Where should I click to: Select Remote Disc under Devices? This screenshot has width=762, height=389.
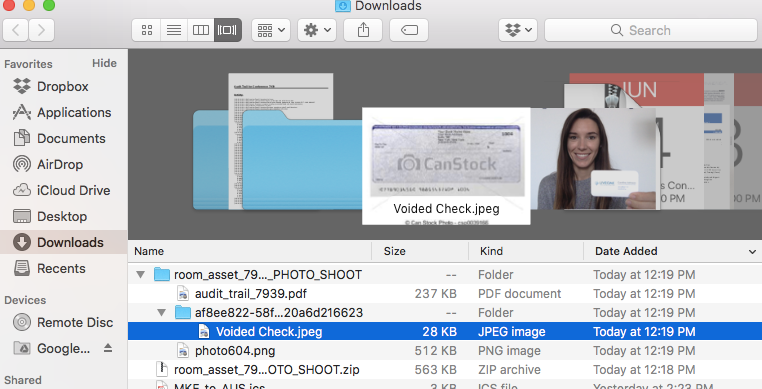pyautogui.click(x=63, y=322)
